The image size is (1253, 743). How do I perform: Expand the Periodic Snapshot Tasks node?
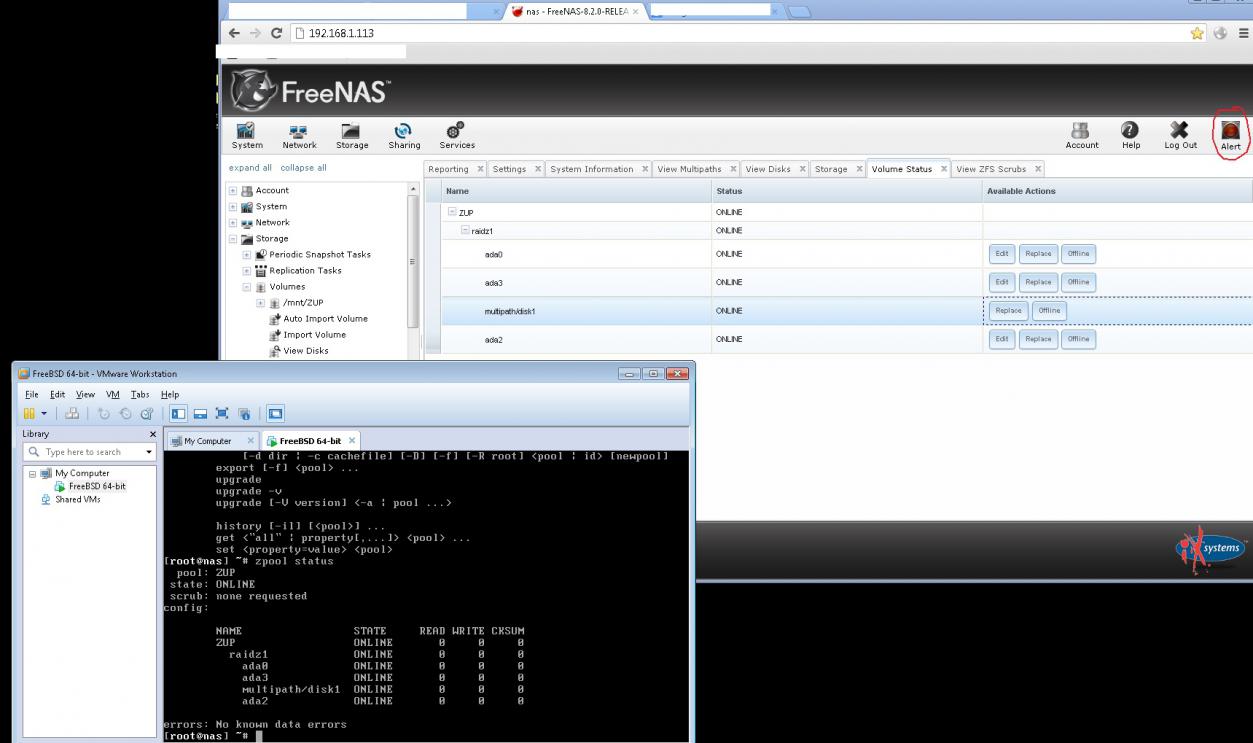pyautogui.click(x=245, y=254)
